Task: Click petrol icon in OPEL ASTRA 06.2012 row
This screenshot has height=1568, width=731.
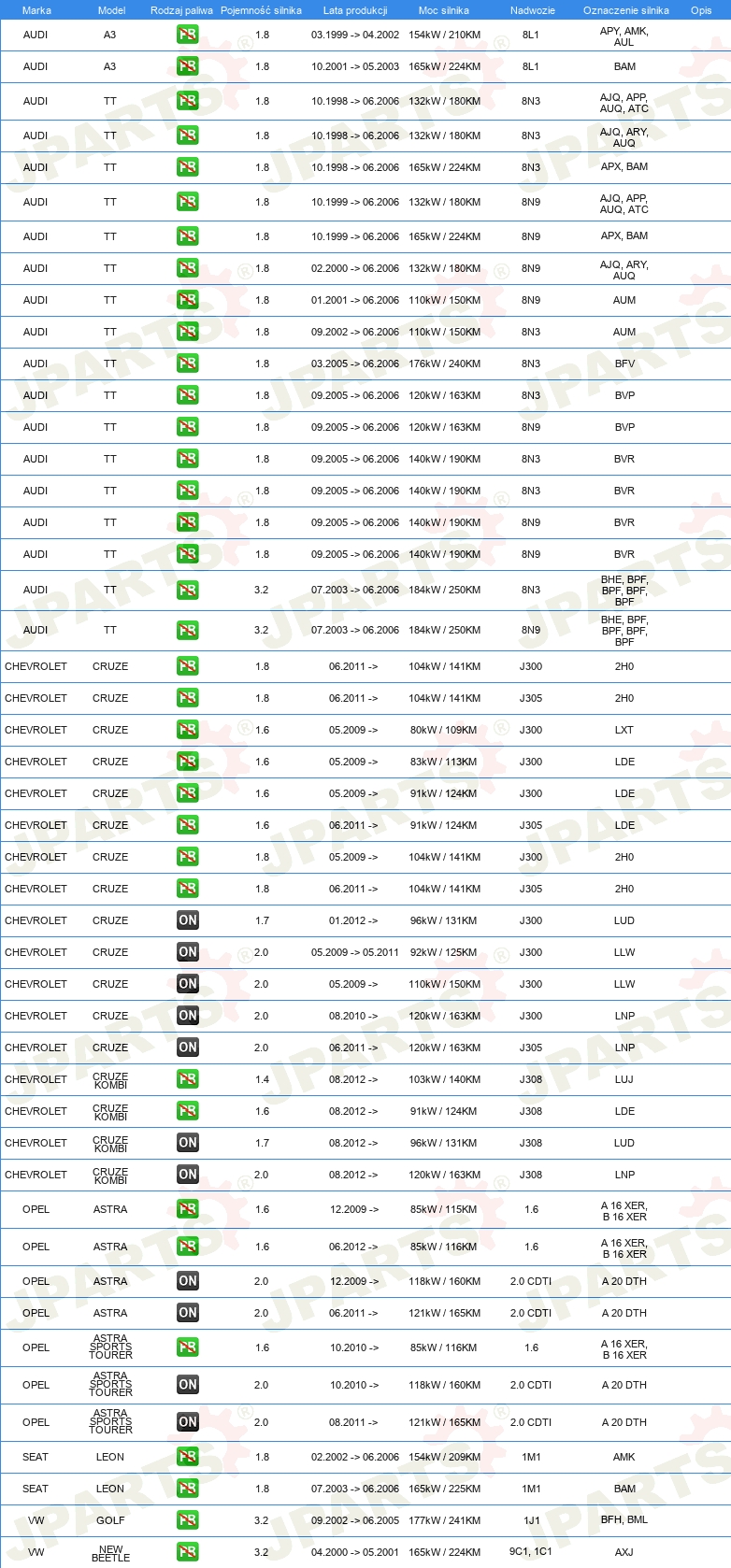Action: (x=187, y=1247)
